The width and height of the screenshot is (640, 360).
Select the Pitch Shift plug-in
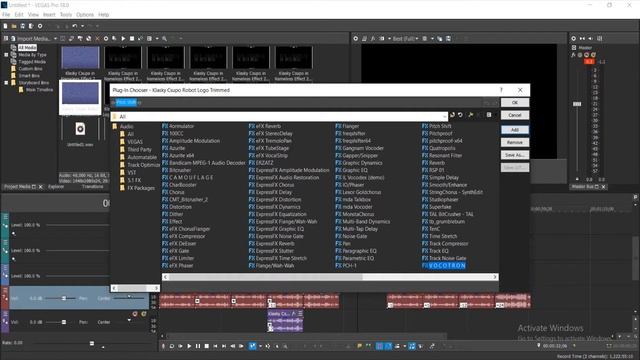440,126
